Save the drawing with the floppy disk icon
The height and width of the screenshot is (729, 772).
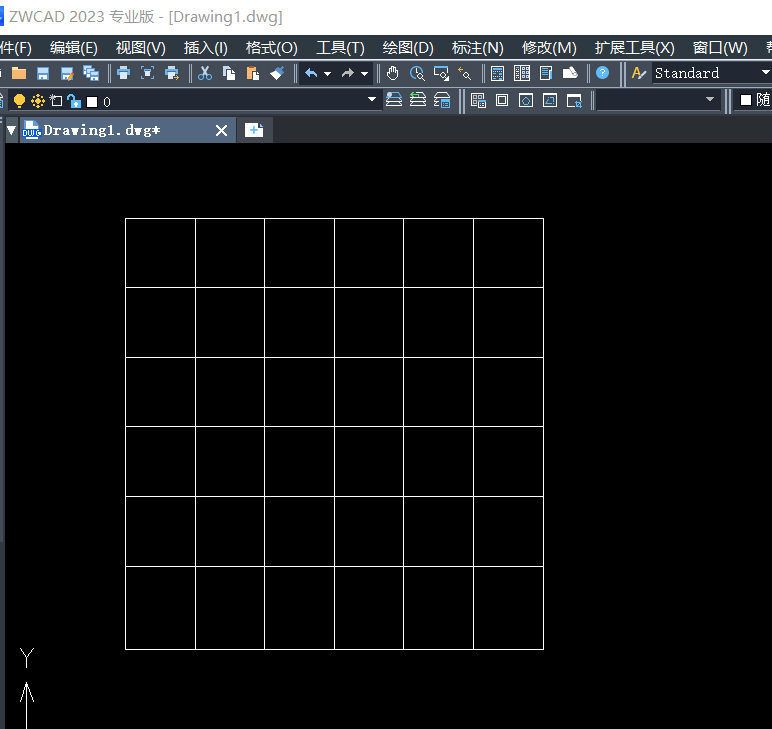point(43,73)
